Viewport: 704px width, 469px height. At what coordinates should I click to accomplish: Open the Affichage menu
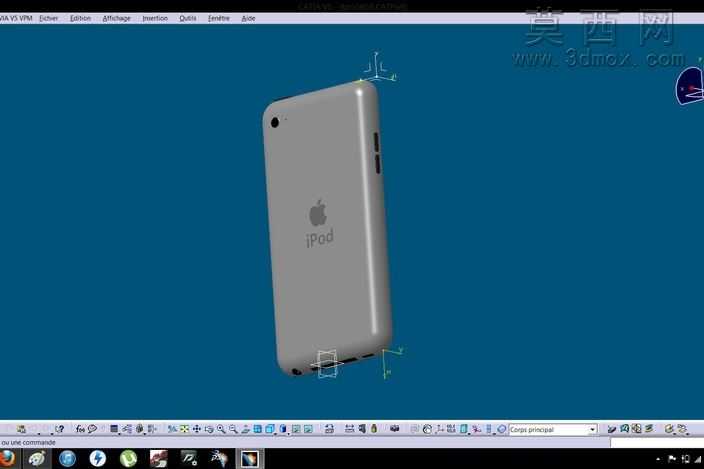tap(116, 18)
